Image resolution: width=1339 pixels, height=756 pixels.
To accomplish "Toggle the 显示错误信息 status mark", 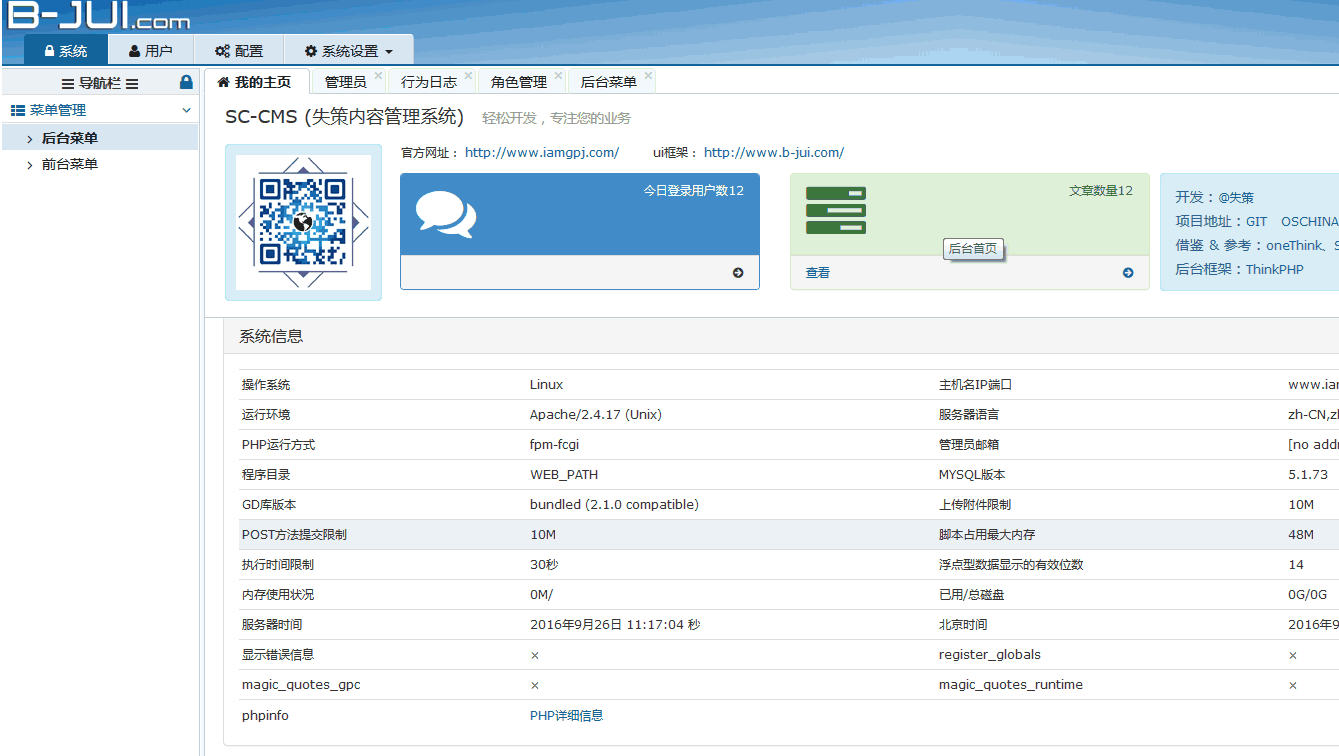I will pos(534,655).
